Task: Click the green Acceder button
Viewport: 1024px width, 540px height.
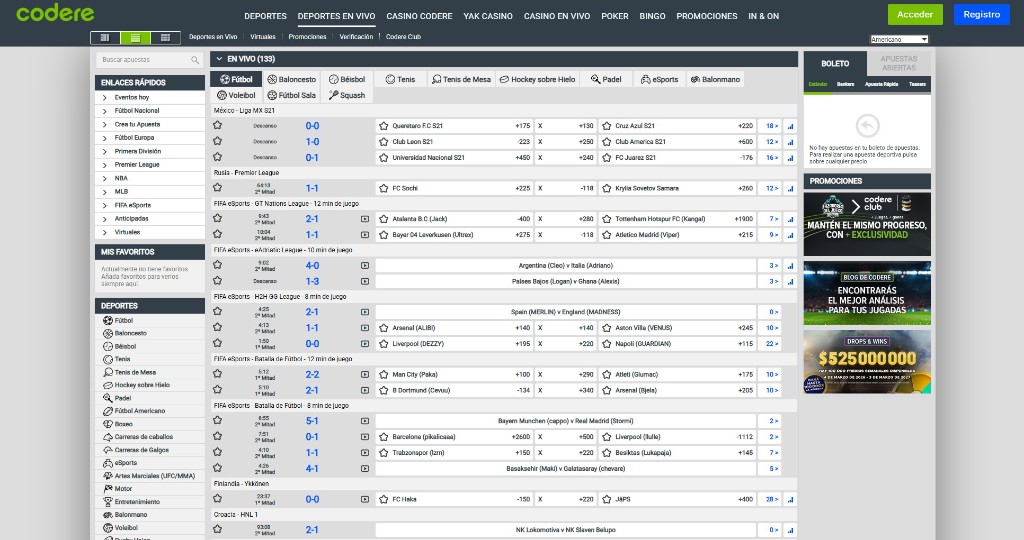Action: click(x=915, y=14)
